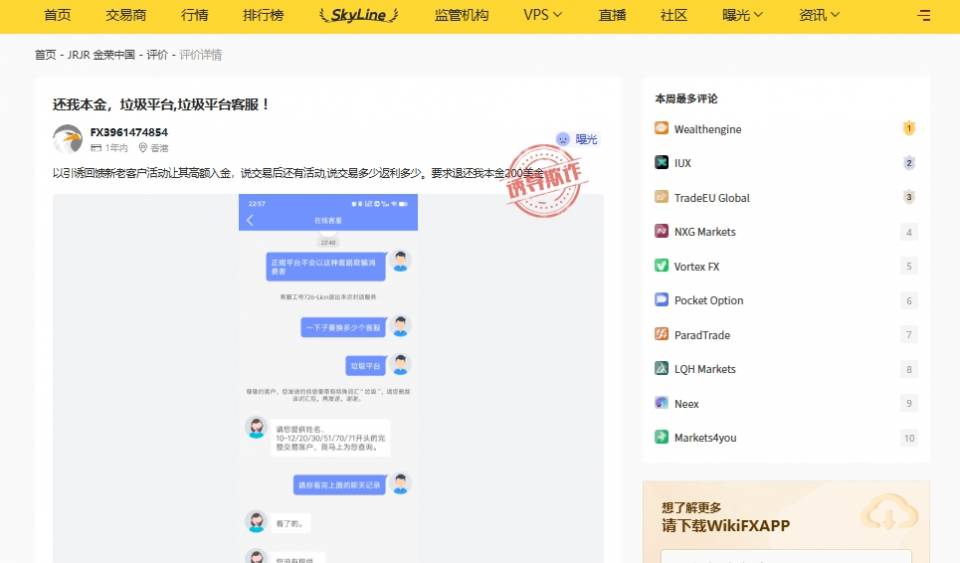
Task: Click the Neex broker name
Action: [x=686, y=403]
